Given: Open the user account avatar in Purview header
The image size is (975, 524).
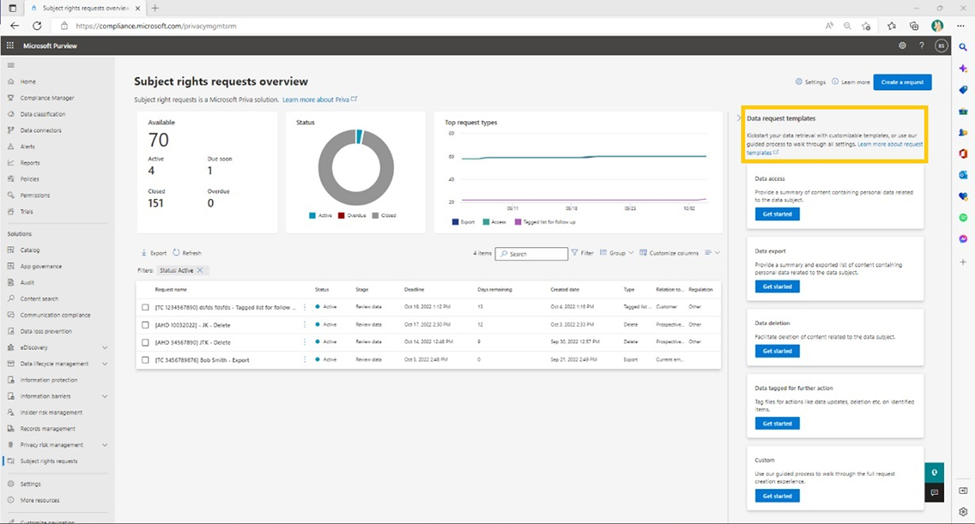Looking at the screenshot, I should click(x=941, y=45).
